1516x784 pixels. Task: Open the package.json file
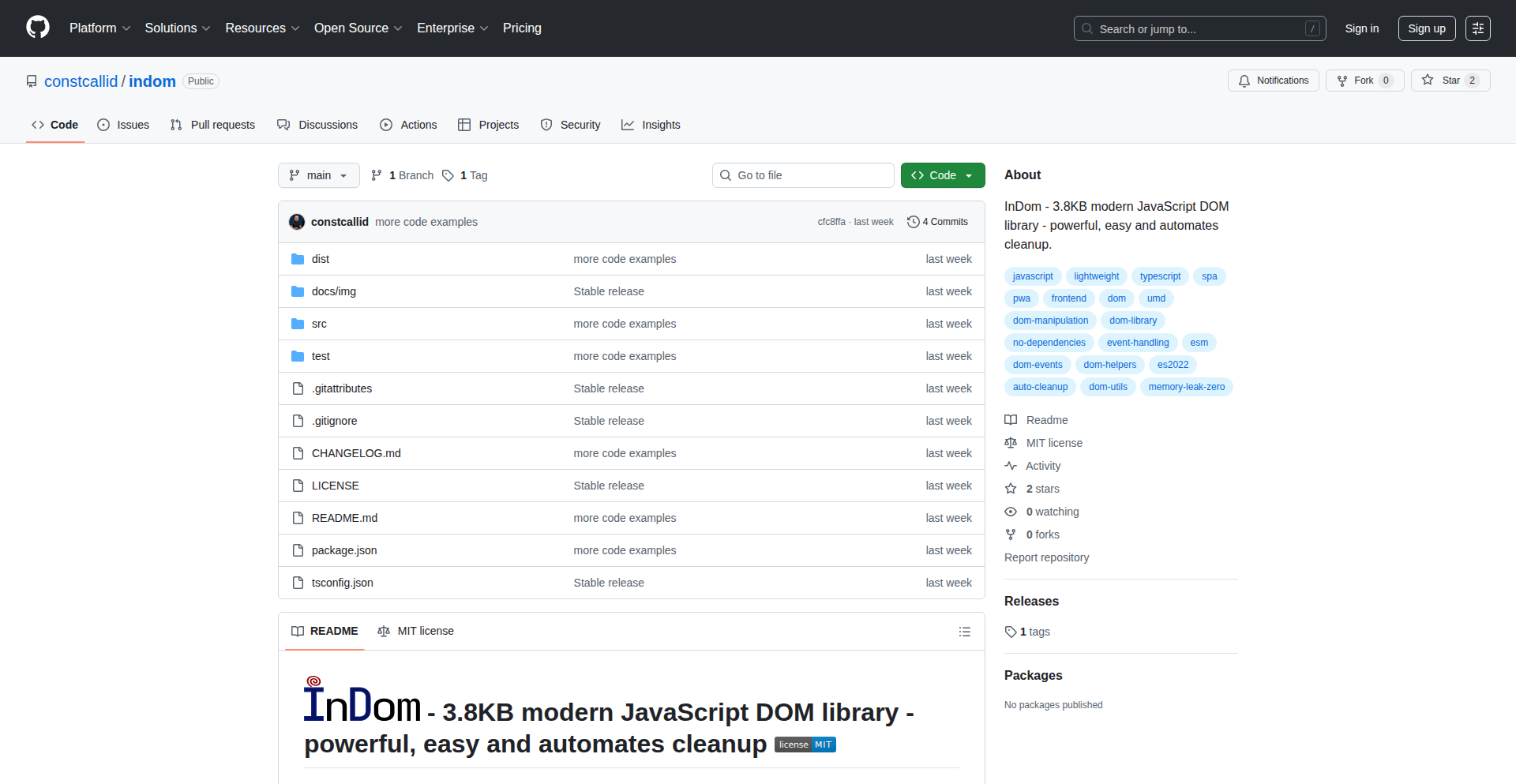coord(344,550)
